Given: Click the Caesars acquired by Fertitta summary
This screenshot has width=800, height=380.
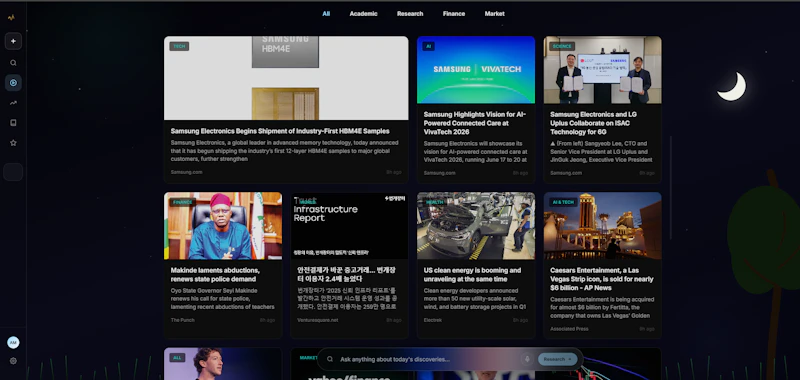Looking at the screenshot, I should tap(600, 308).
